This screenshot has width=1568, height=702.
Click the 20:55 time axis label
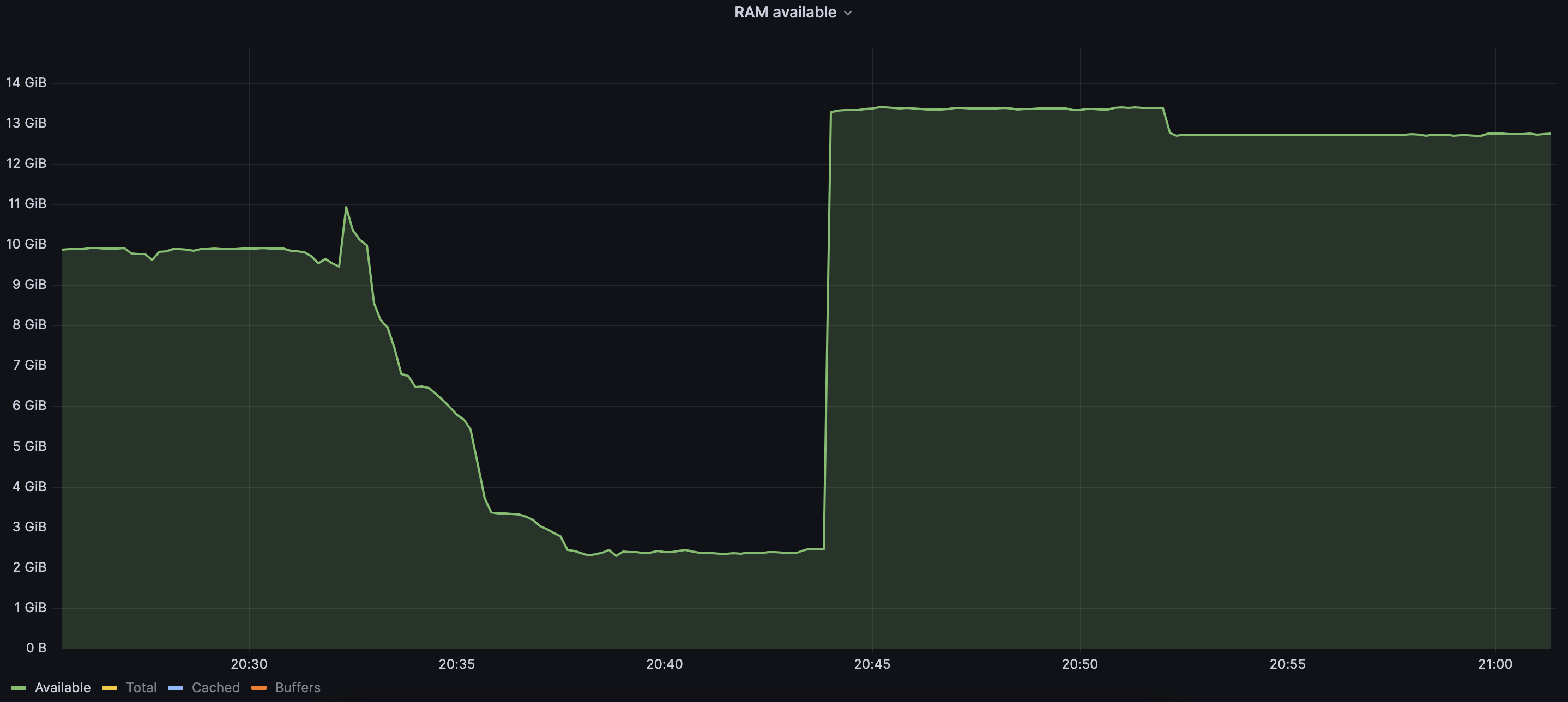(x=1287, y=664)
